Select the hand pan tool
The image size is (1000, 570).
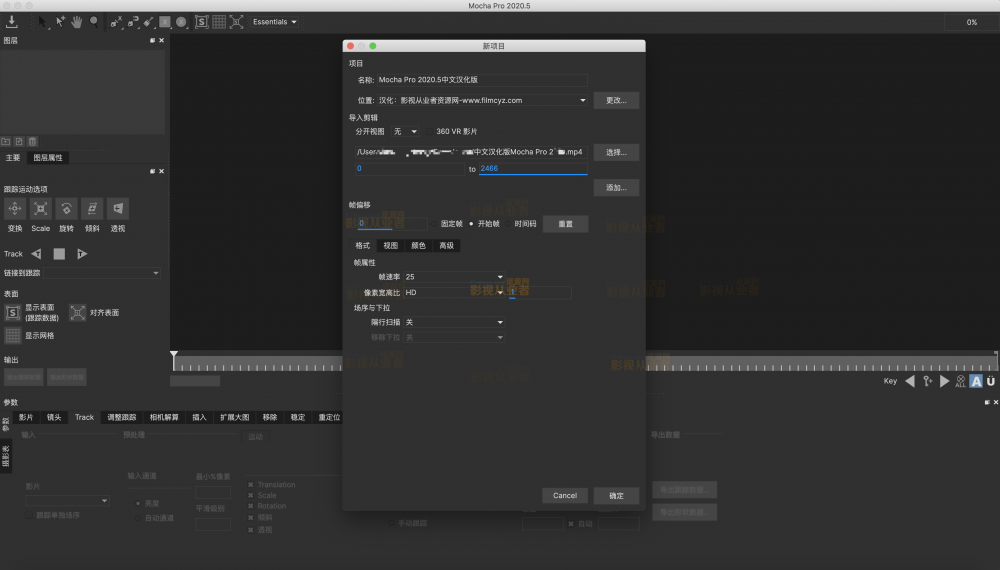click(77, 22)
